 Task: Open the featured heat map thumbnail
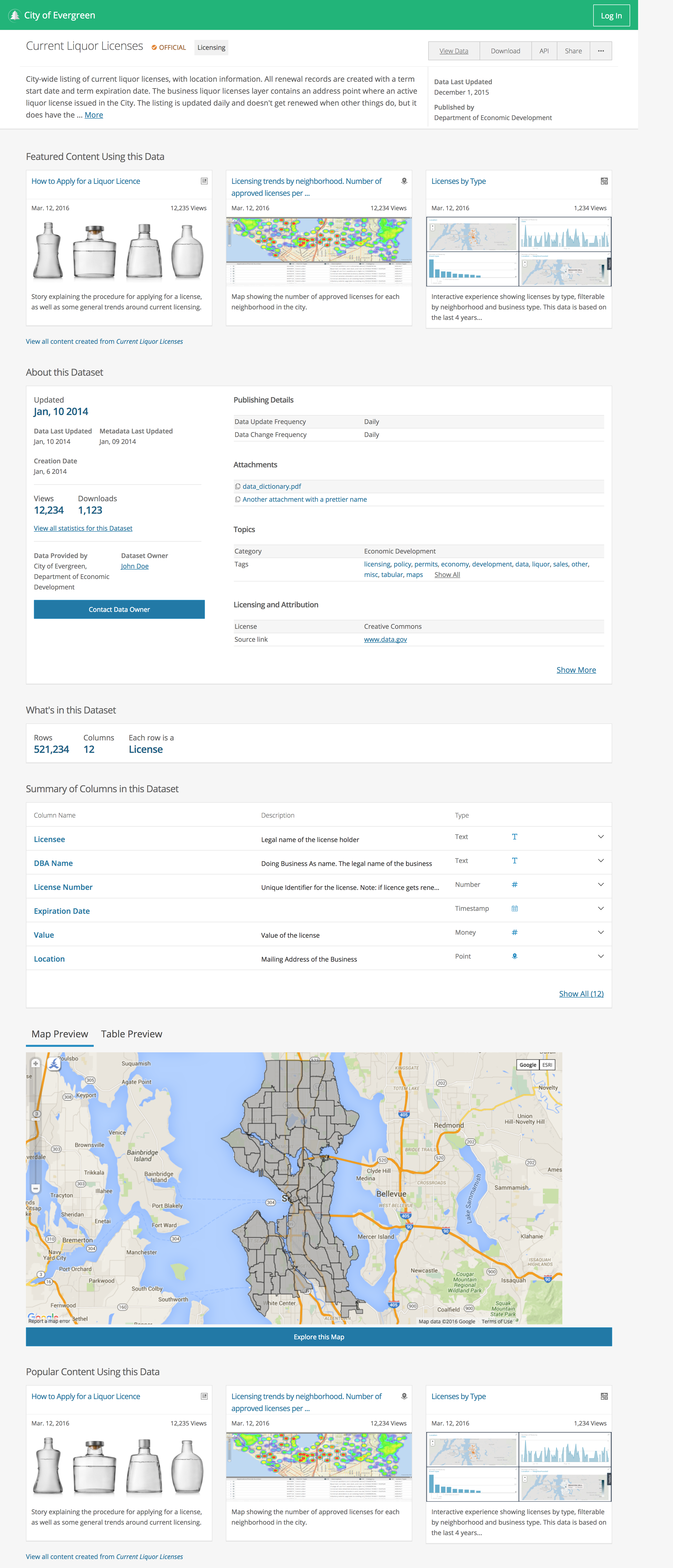(319, 251)
